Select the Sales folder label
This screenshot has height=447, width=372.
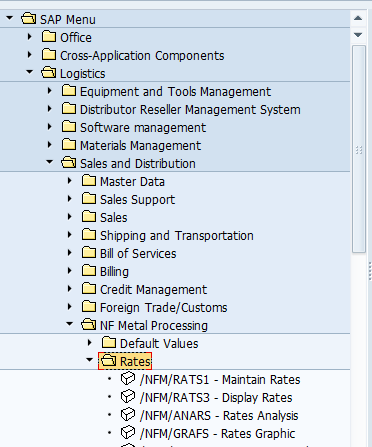point(114,218)
